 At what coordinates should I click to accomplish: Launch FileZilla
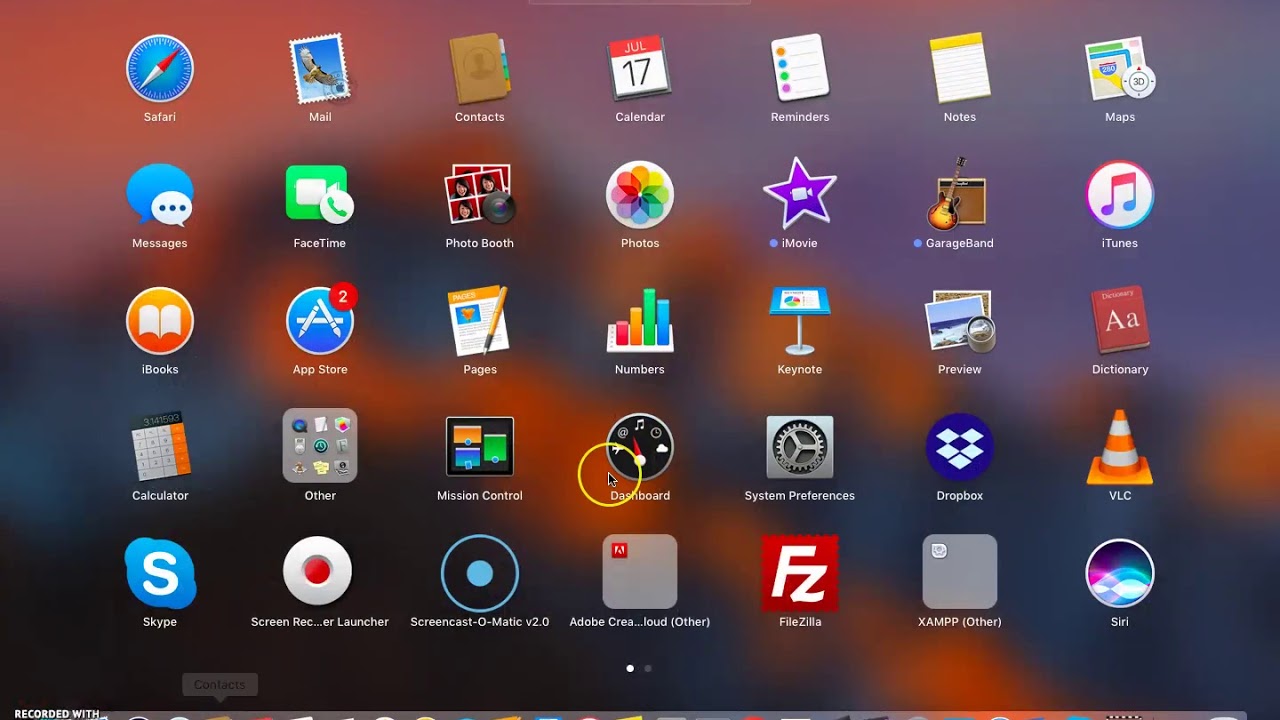pyautogui.click(x=800, y=573)
